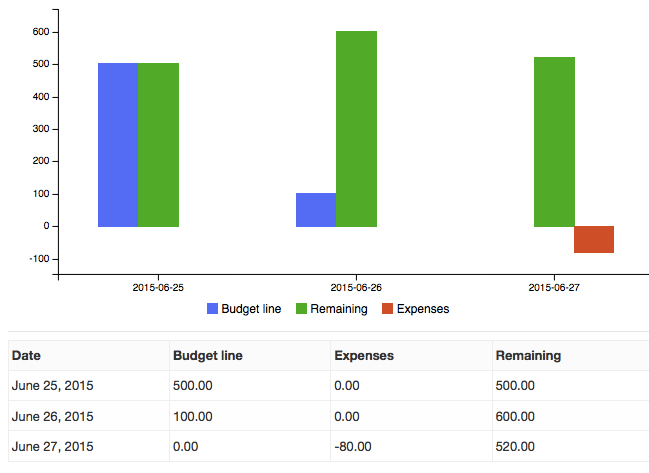Select the blue Budget line bar for 2015-06-25
The height and width of the screenshot is (473, 649).
[x=117, y=145]
